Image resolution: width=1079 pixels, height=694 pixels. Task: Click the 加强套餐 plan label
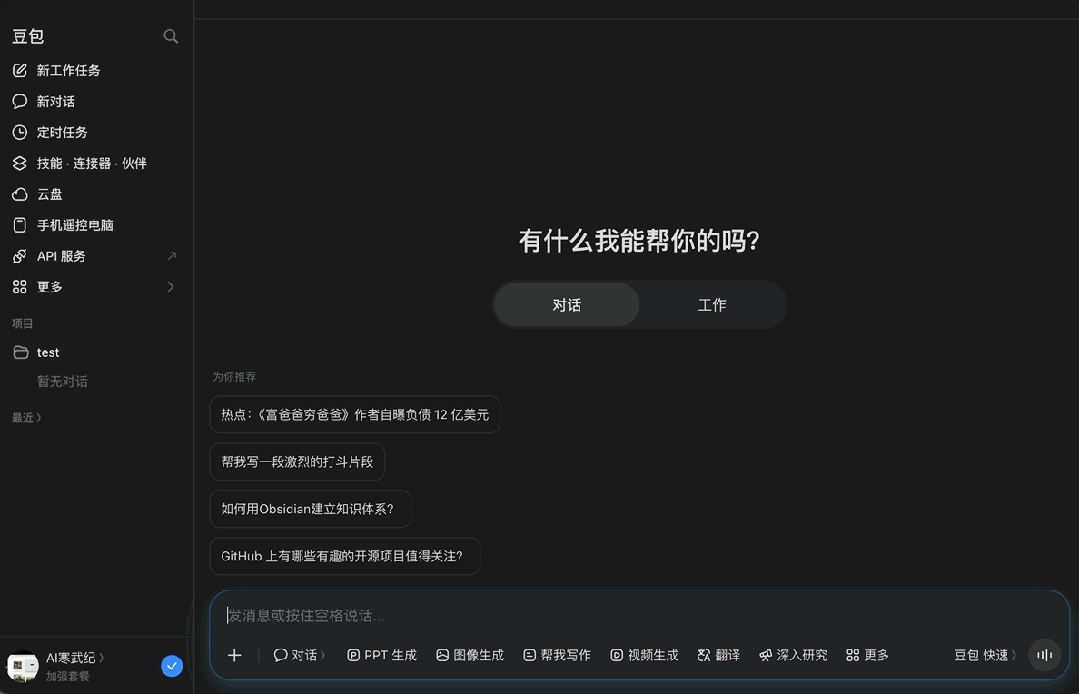coord(67,676)
